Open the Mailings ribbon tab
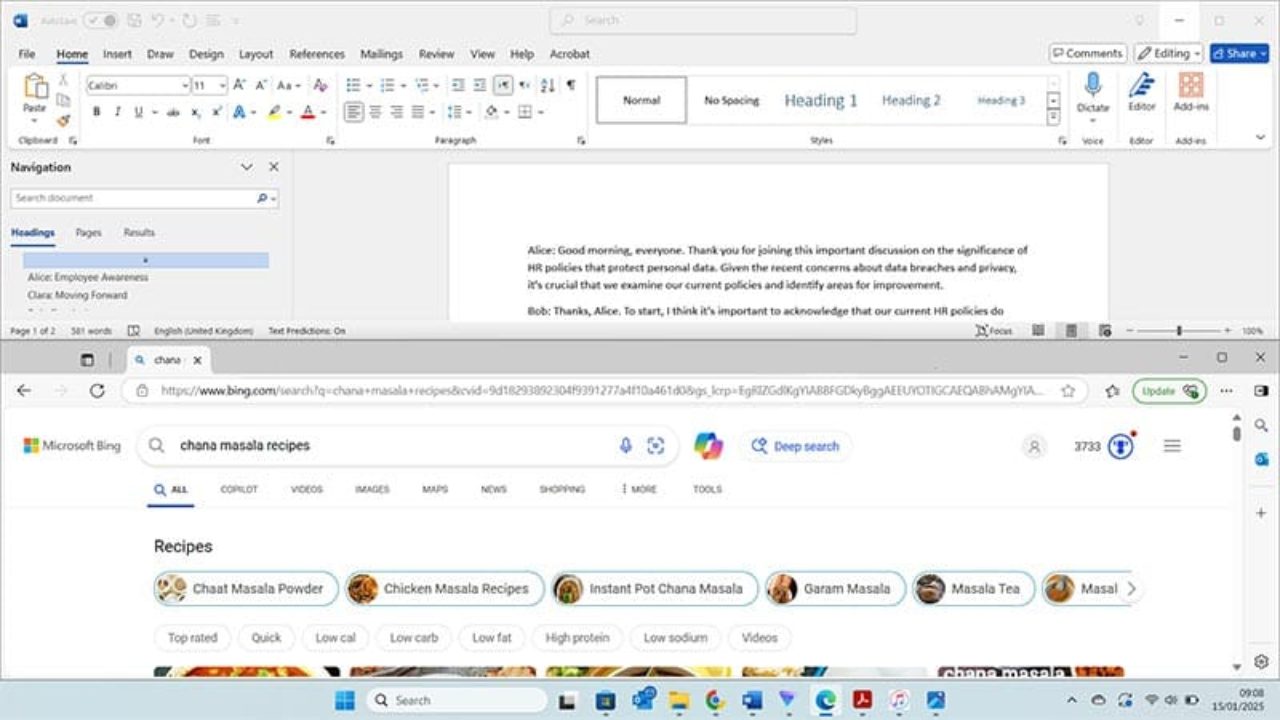This screenshot has width=1280, height=720. tap(381, 54)
